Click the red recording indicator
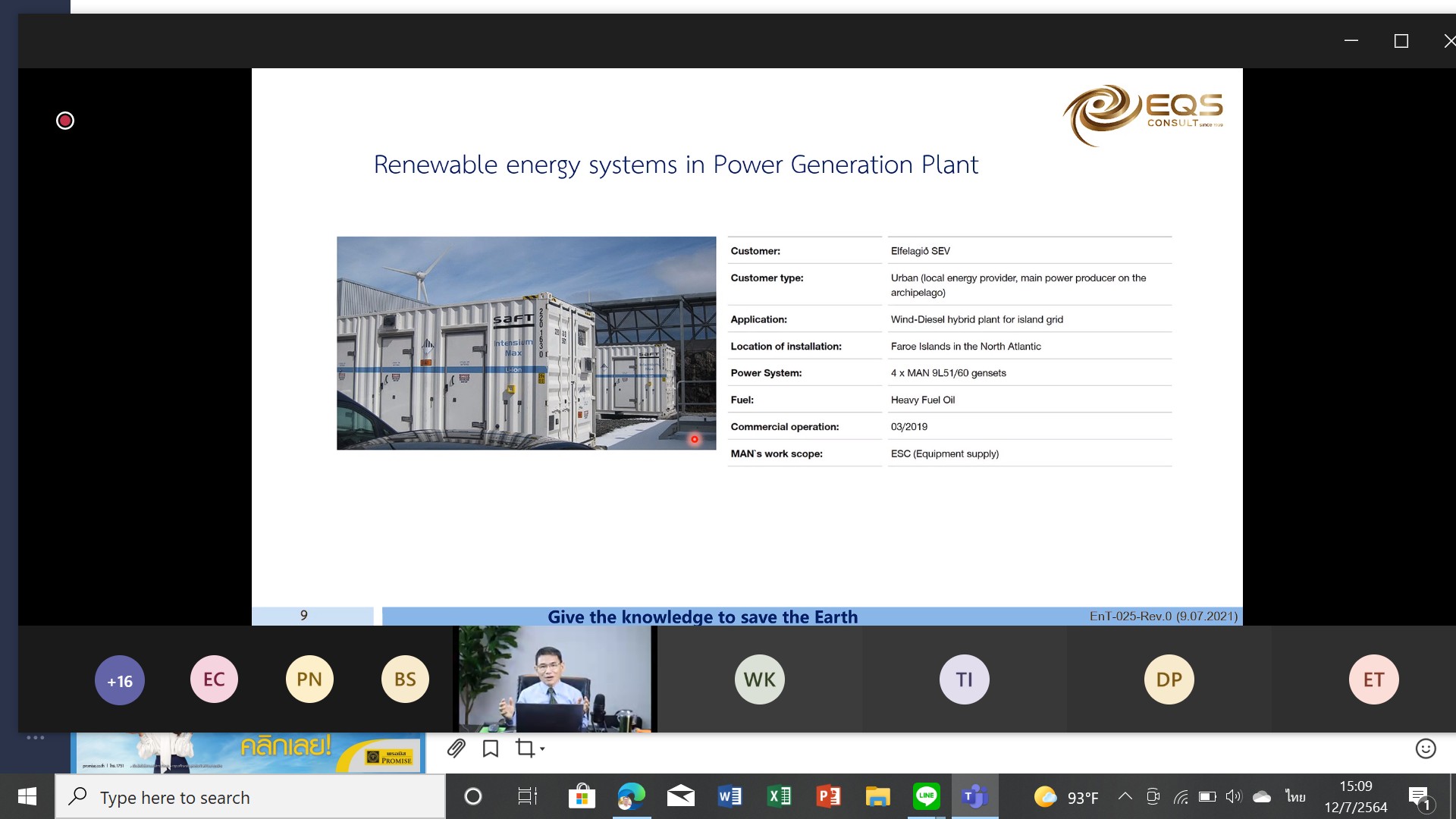Image resolution: width=1456 pixels, height=819 pixels. coord(65,121)
